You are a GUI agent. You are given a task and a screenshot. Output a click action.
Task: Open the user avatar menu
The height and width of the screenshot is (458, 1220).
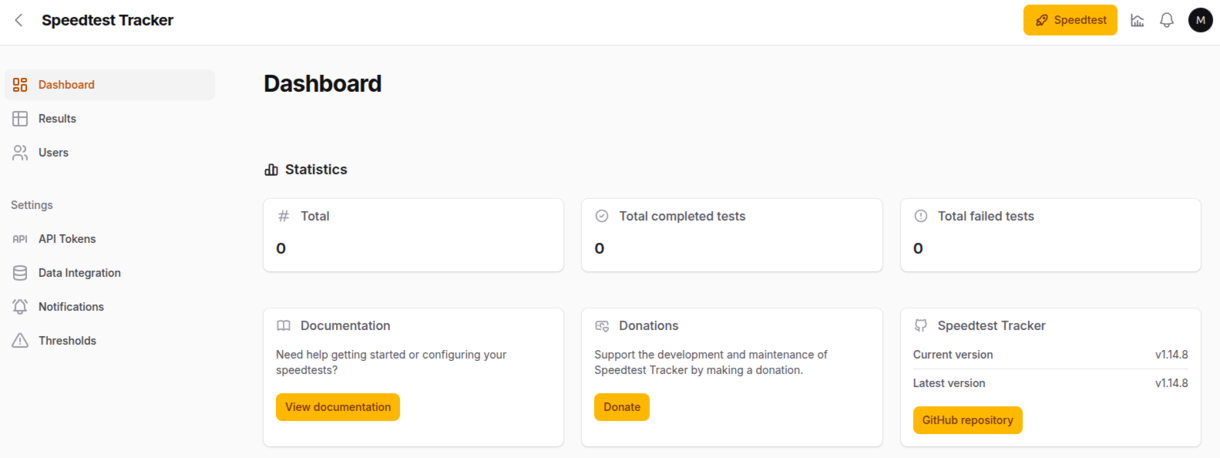(1200, 20)
